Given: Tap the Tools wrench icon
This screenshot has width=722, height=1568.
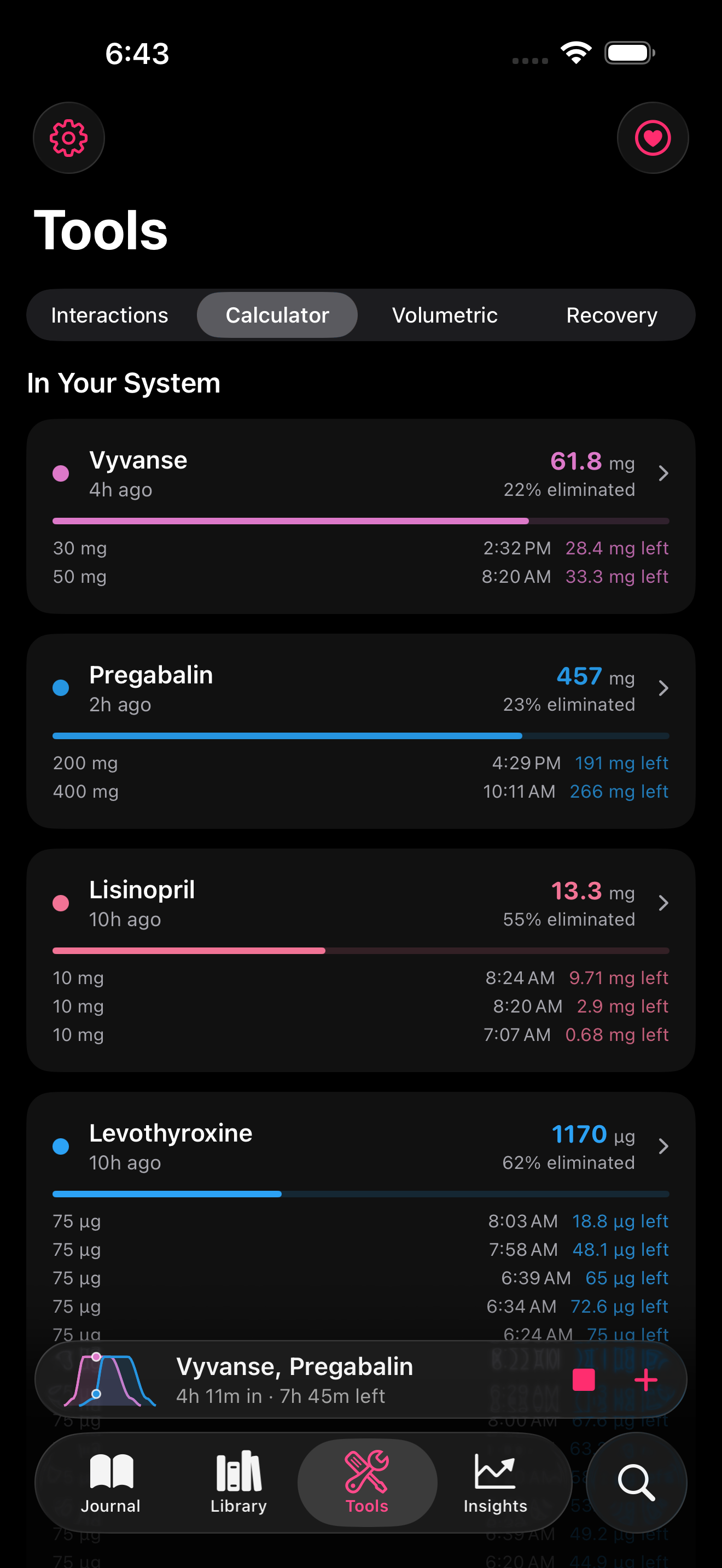Looking at the screenshot, I should point(367,1482).
